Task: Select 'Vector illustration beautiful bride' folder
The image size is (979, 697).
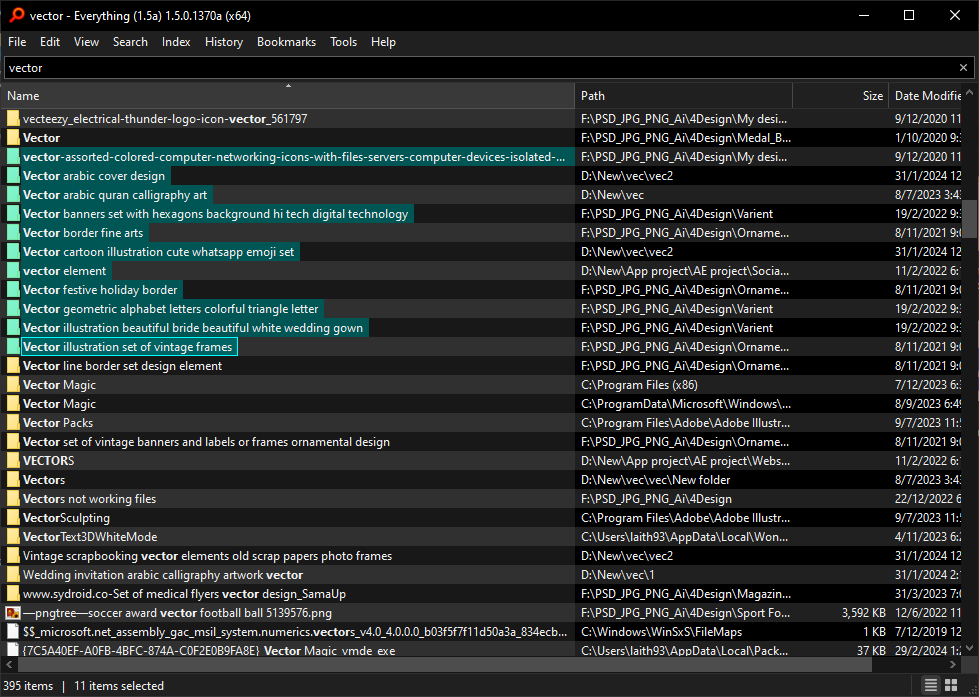Action: [193, 328]
